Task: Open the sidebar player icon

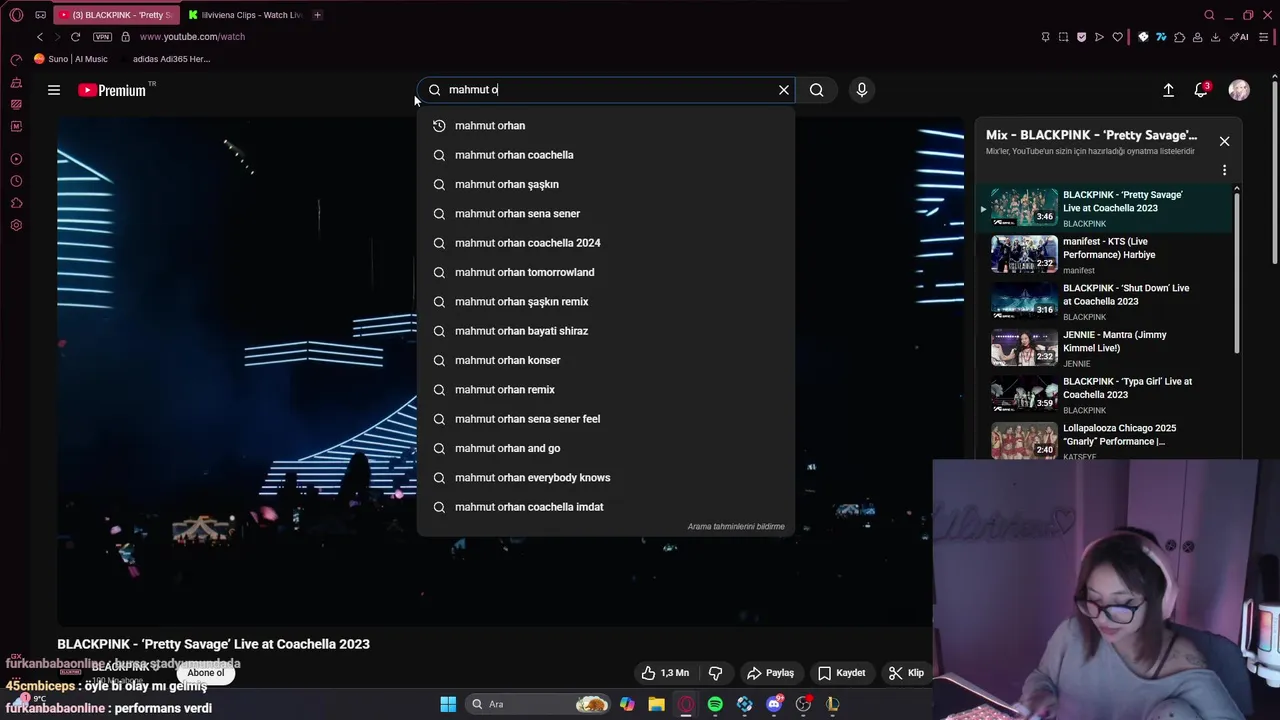Action: [x=16, y=159]
